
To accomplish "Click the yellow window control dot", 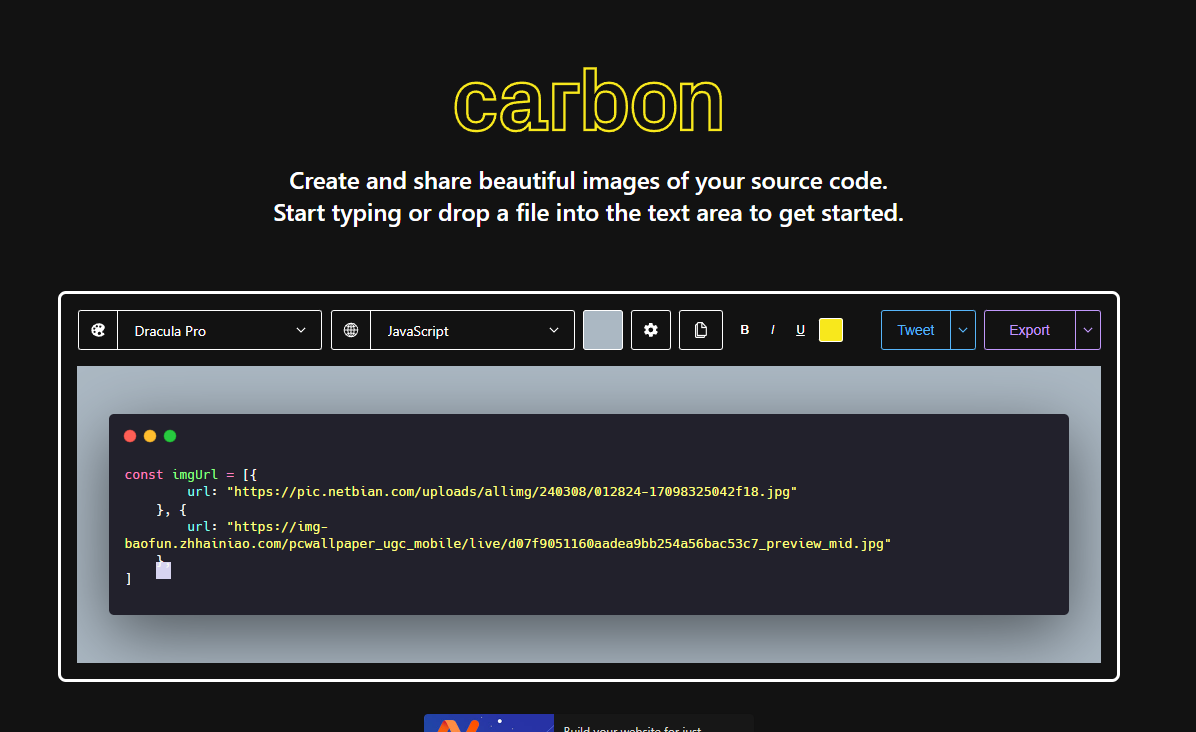I will click(x=150, y=436).
